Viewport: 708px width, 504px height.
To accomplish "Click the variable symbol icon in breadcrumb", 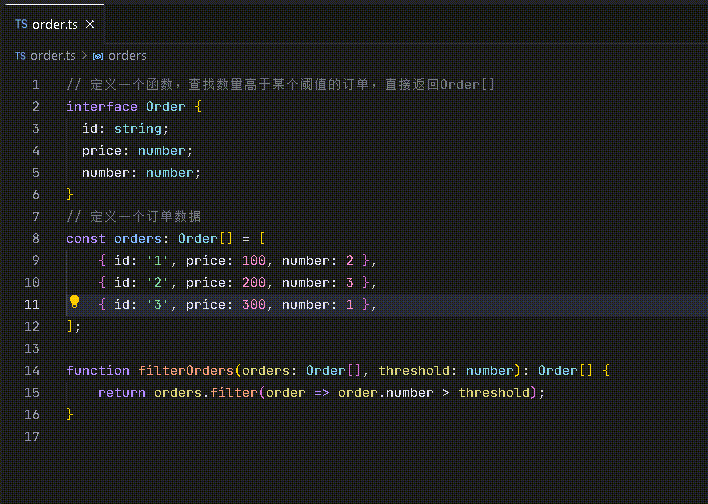I will tap(98, 56).
